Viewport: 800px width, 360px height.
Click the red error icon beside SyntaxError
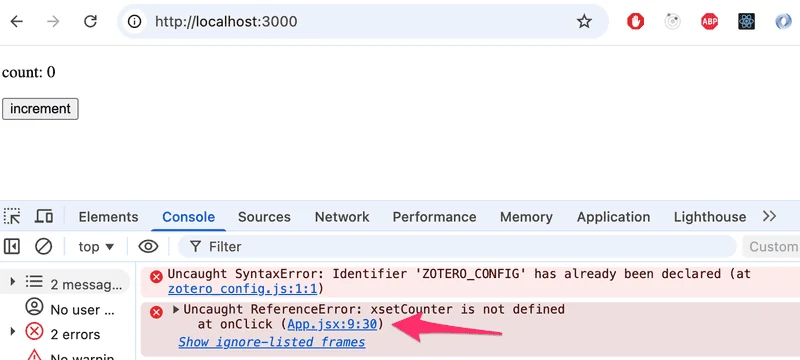[x=156, y=277]
